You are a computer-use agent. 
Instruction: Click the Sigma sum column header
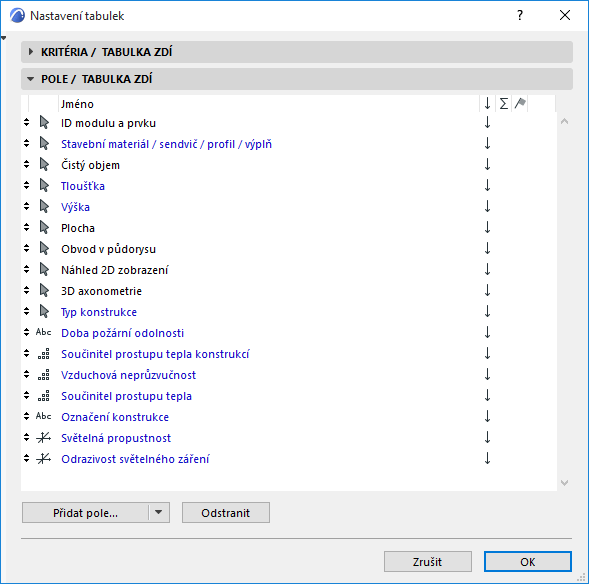coord(503,103)
